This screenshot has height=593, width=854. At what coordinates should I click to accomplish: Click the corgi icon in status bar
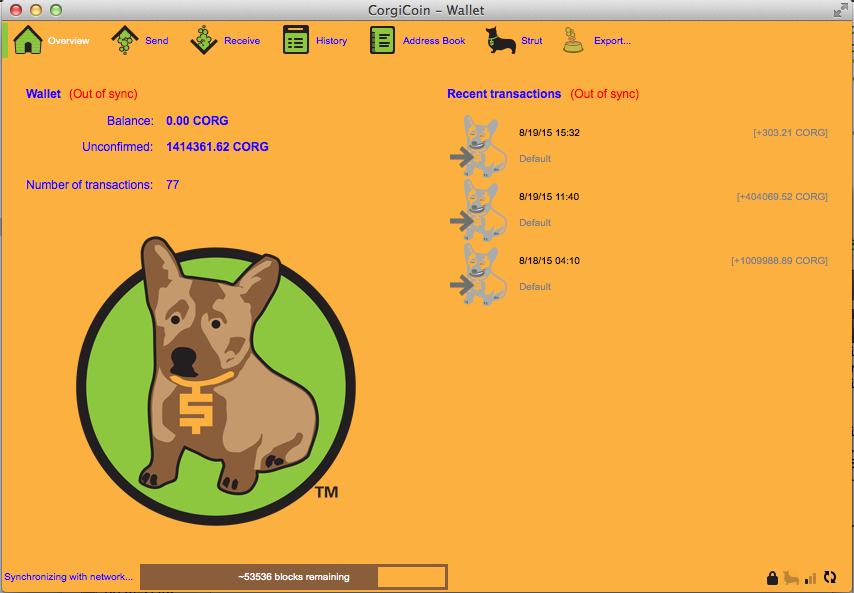791,578
